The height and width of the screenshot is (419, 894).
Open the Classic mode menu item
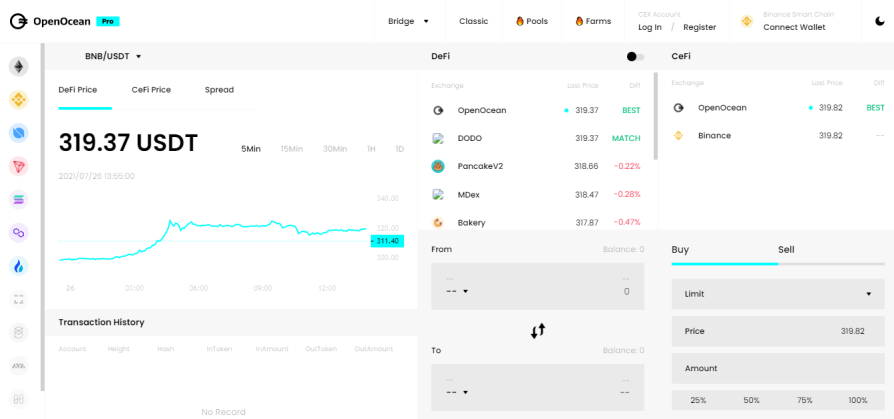474,21
